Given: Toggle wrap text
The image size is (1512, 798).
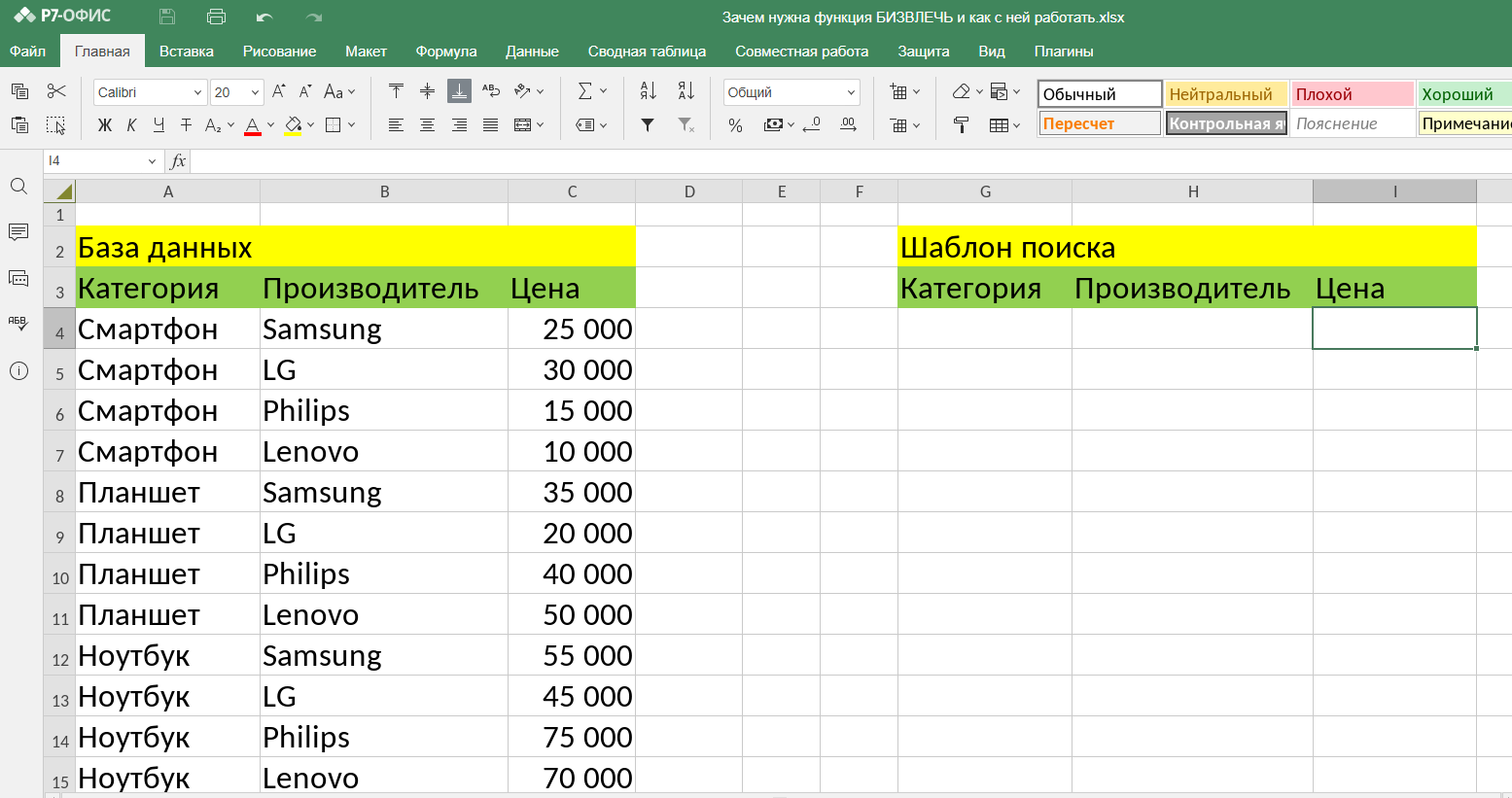Looking at the screenshot, I should (491, 91).
